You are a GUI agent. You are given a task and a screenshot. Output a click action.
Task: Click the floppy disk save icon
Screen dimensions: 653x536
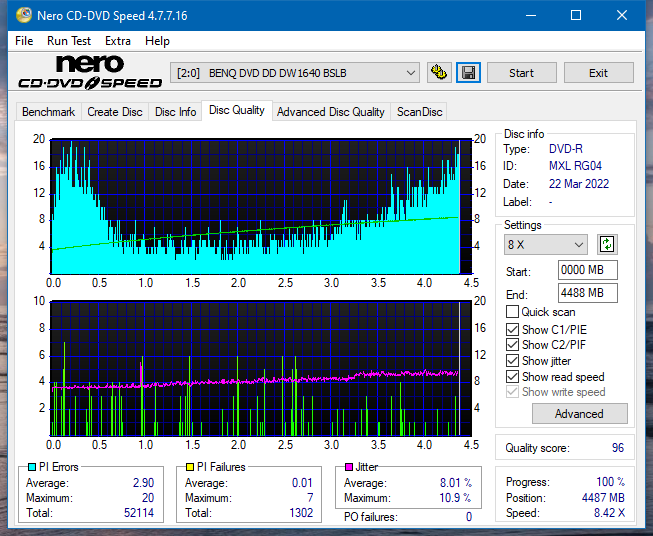coord(469,73)
